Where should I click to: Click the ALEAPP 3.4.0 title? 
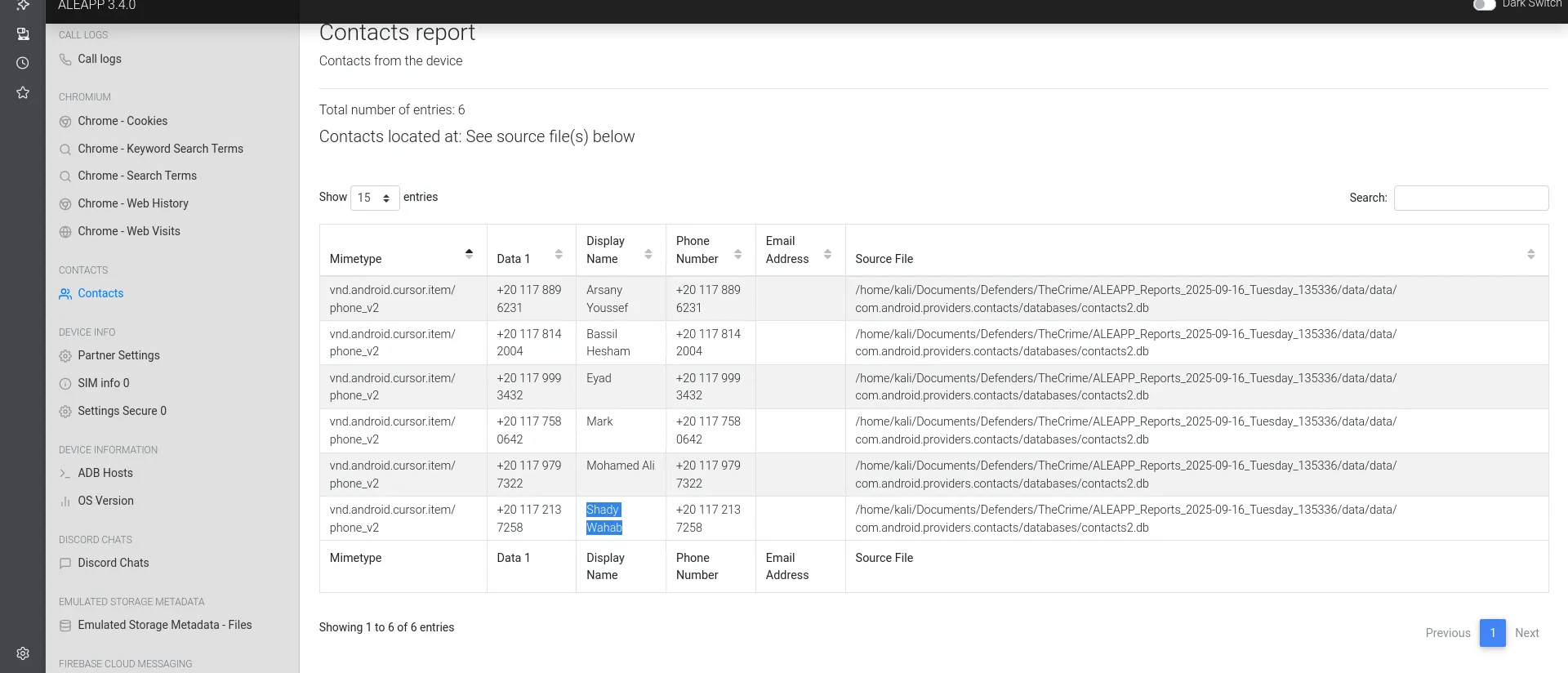(x=97, y=5)
